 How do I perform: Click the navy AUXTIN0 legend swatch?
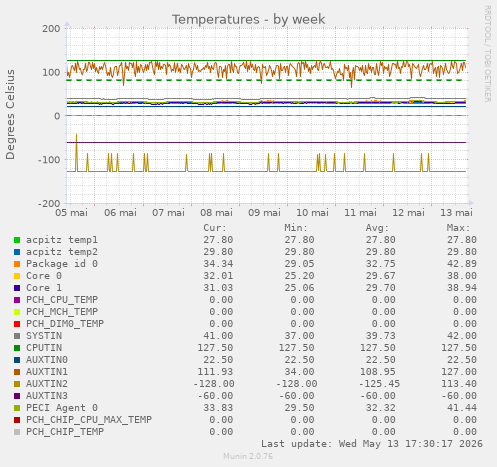click(17, 360)
